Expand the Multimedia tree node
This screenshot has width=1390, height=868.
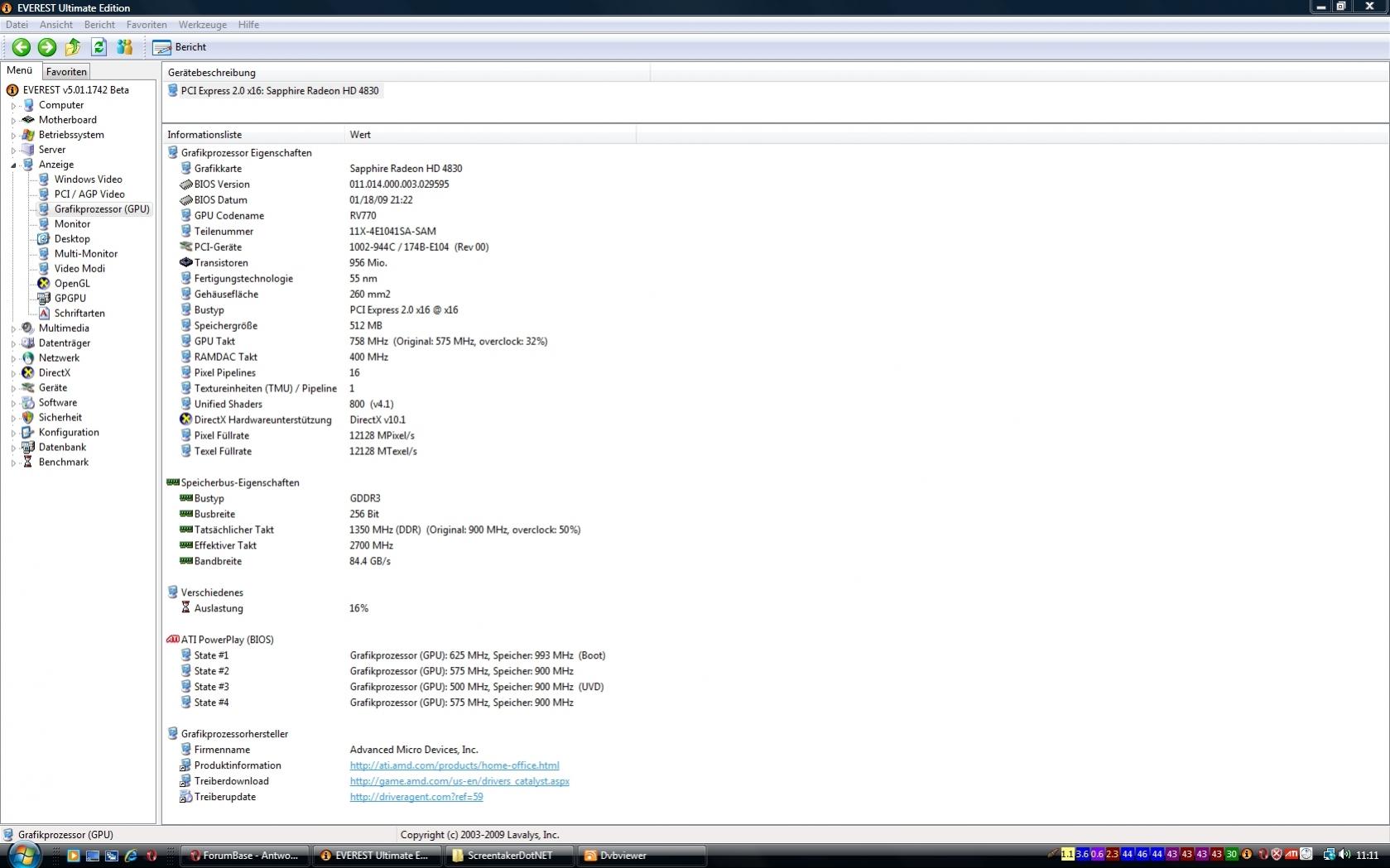13,329
